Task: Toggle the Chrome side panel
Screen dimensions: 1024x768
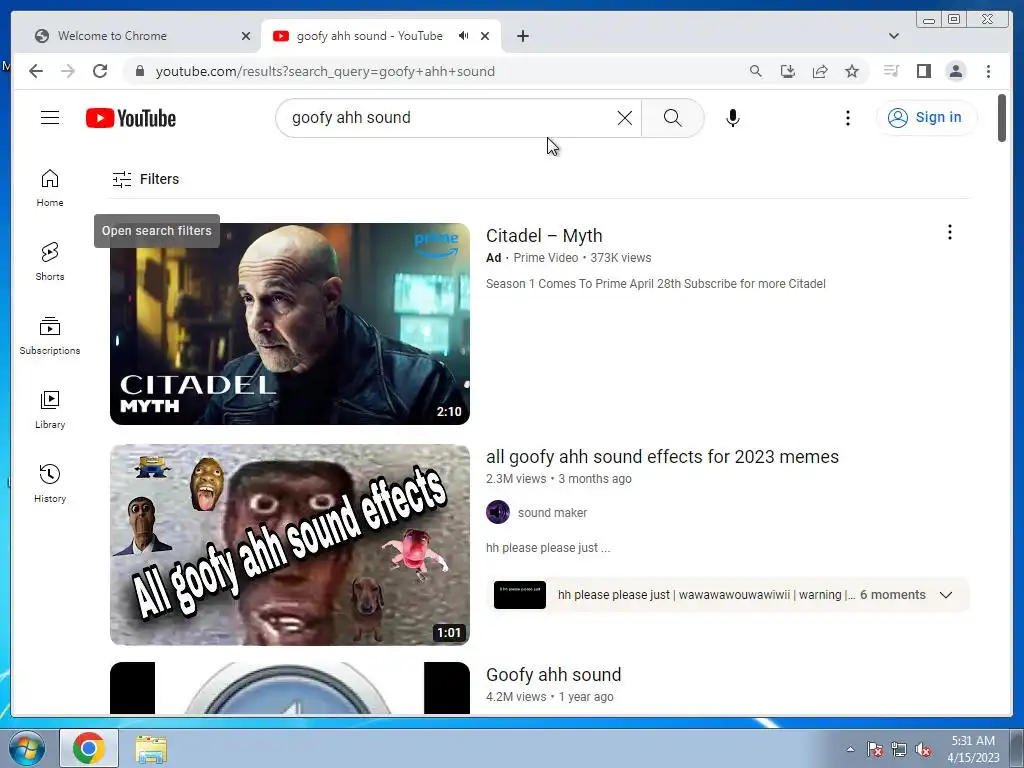Action: pyautogui.click(x=923, y=71)
